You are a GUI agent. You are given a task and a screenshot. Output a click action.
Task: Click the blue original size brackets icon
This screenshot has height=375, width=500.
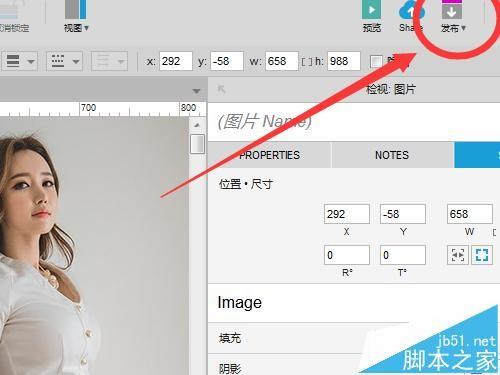pos(482,255)
